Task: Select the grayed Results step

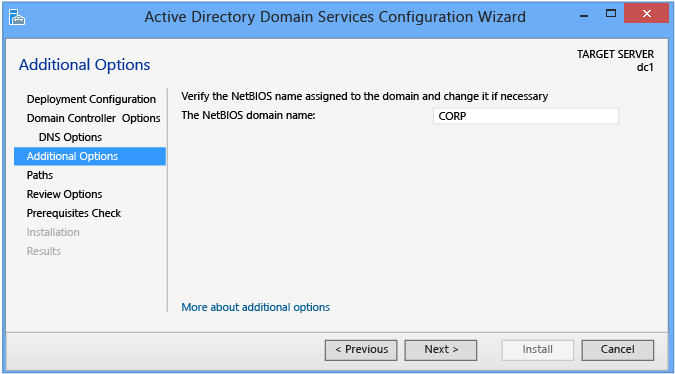Action: point(43,251)
